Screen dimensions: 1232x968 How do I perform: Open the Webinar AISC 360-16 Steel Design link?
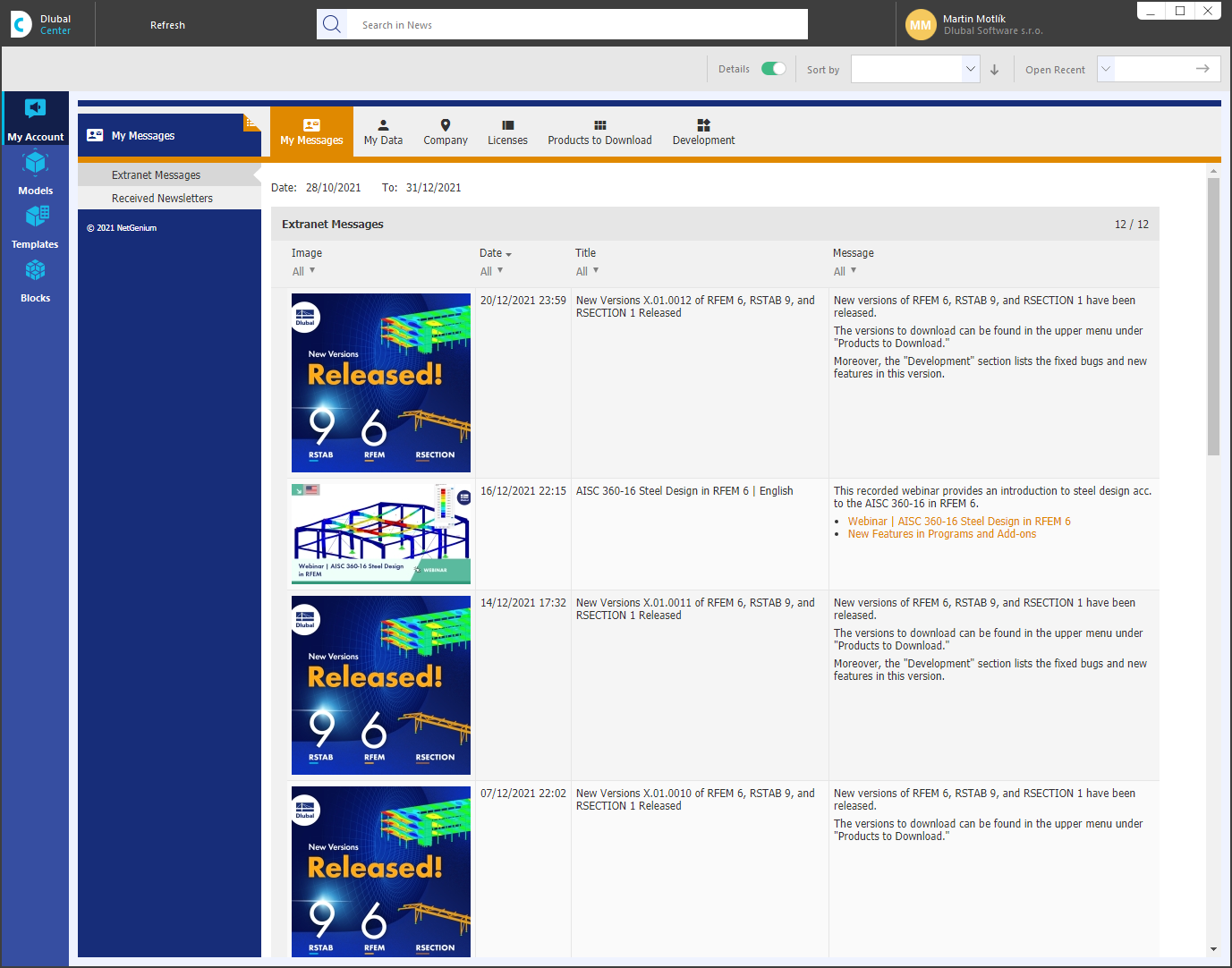coord(959,522)
